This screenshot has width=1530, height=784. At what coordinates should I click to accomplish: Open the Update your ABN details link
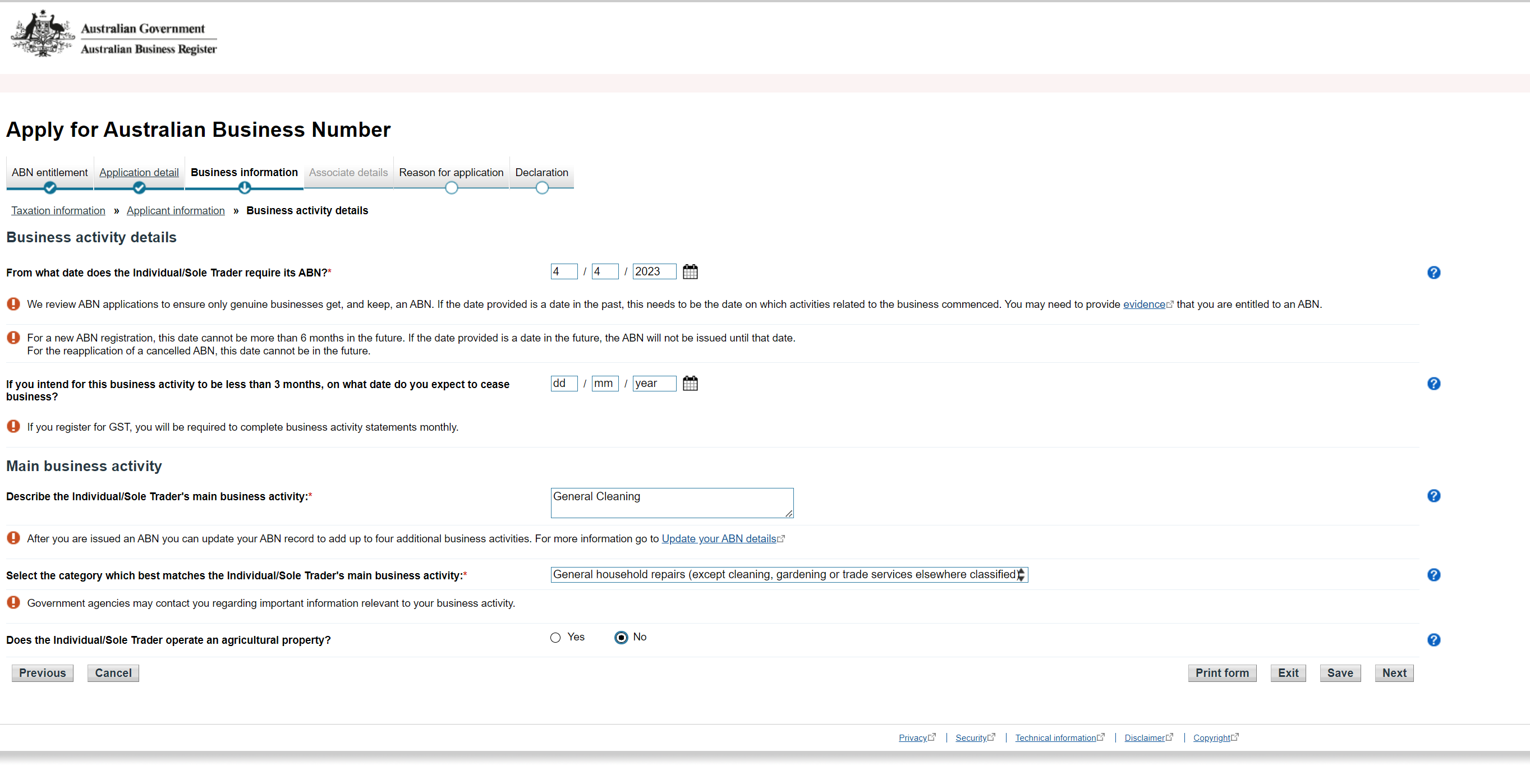click(x=719, y=539)
